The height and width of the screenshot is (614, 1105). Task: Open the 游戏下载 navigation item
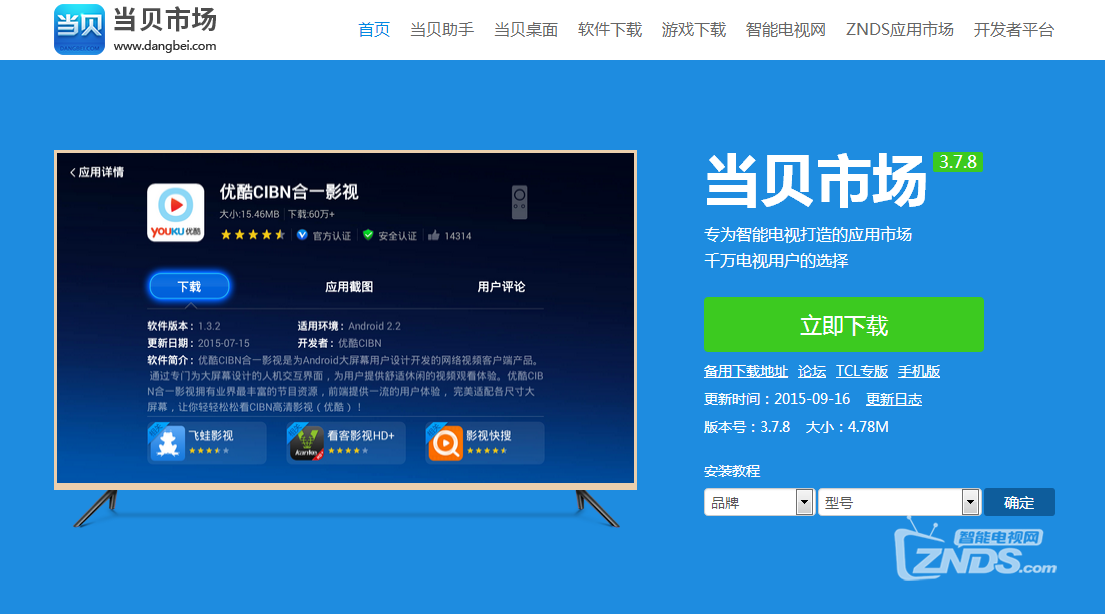[693, 30]
